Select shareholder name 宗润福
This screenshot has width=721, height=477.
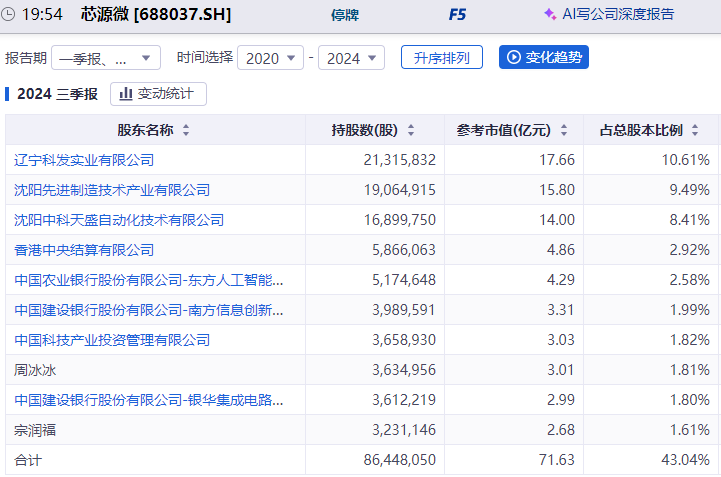click(x=35, y=430)
